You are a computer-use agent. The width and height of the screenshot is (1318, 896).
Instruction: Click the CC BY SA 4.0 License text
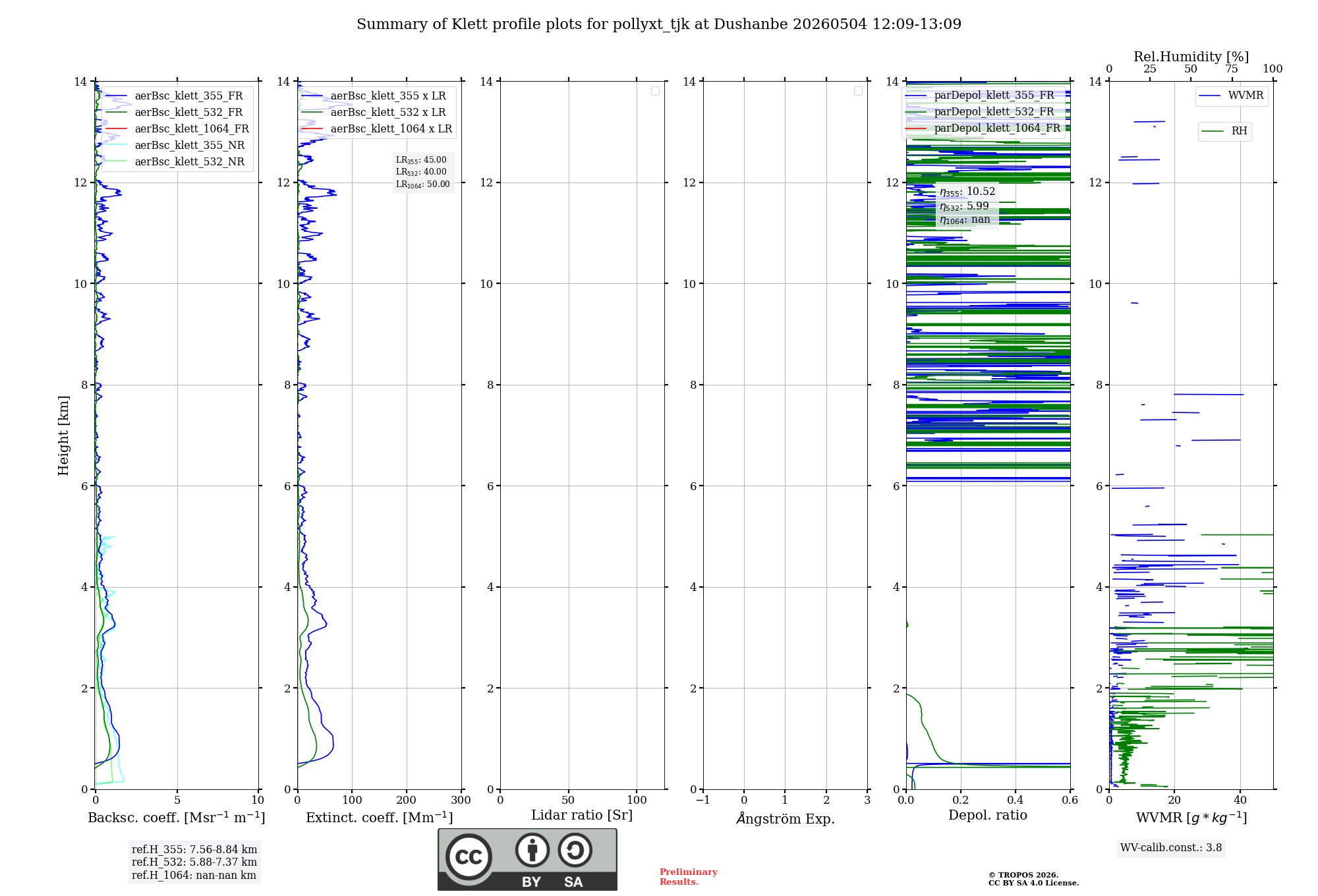1033,883
